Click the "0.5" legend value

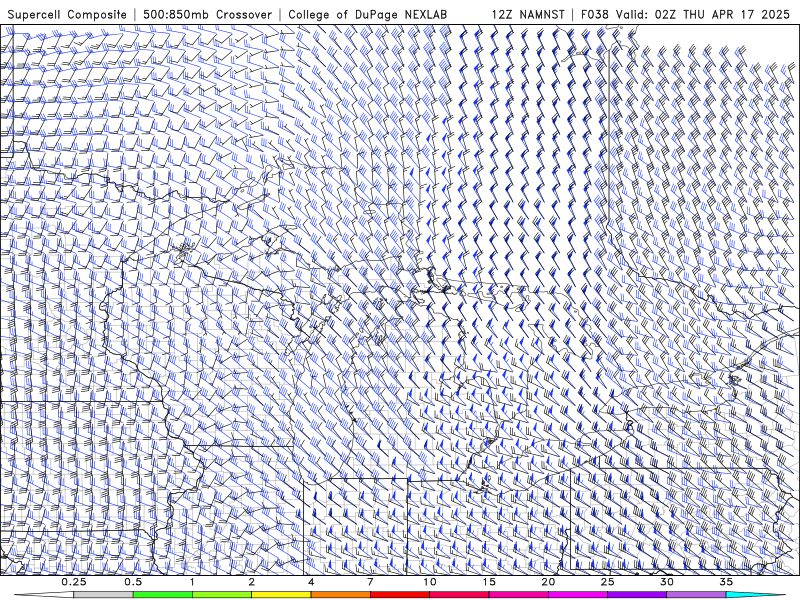[133, 582]
